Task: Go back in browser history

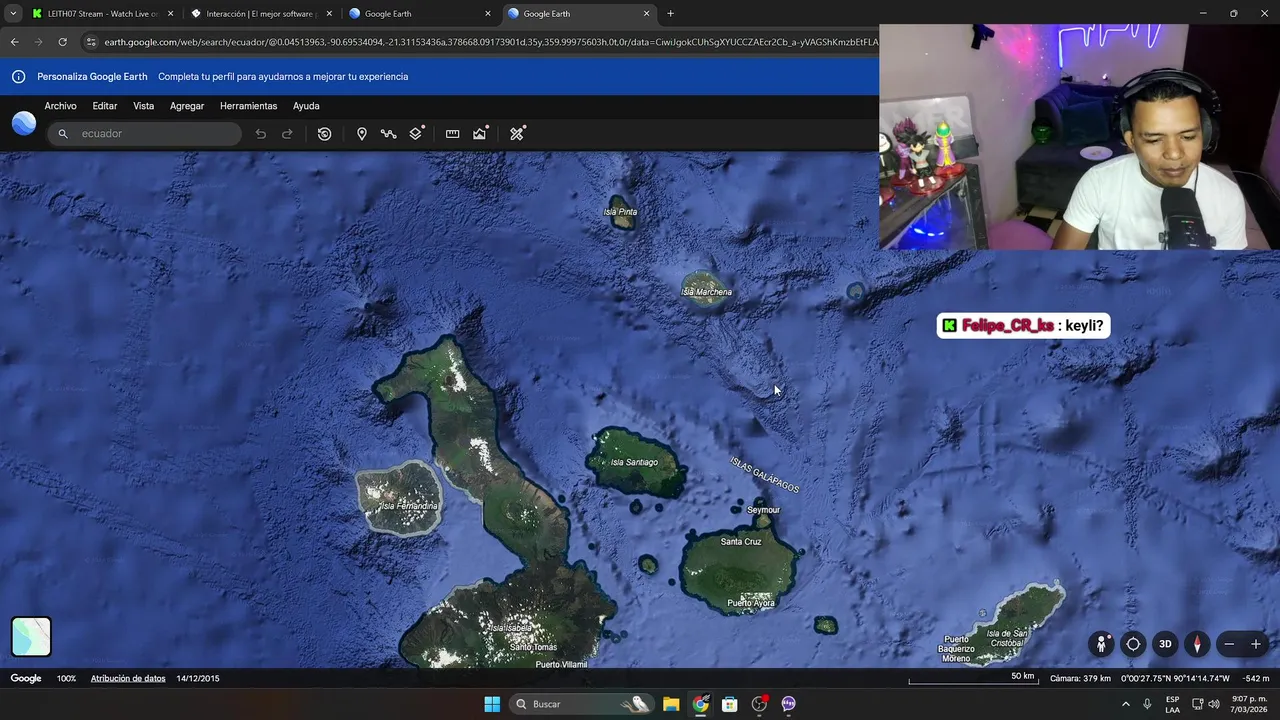Action: coord(14,42)
